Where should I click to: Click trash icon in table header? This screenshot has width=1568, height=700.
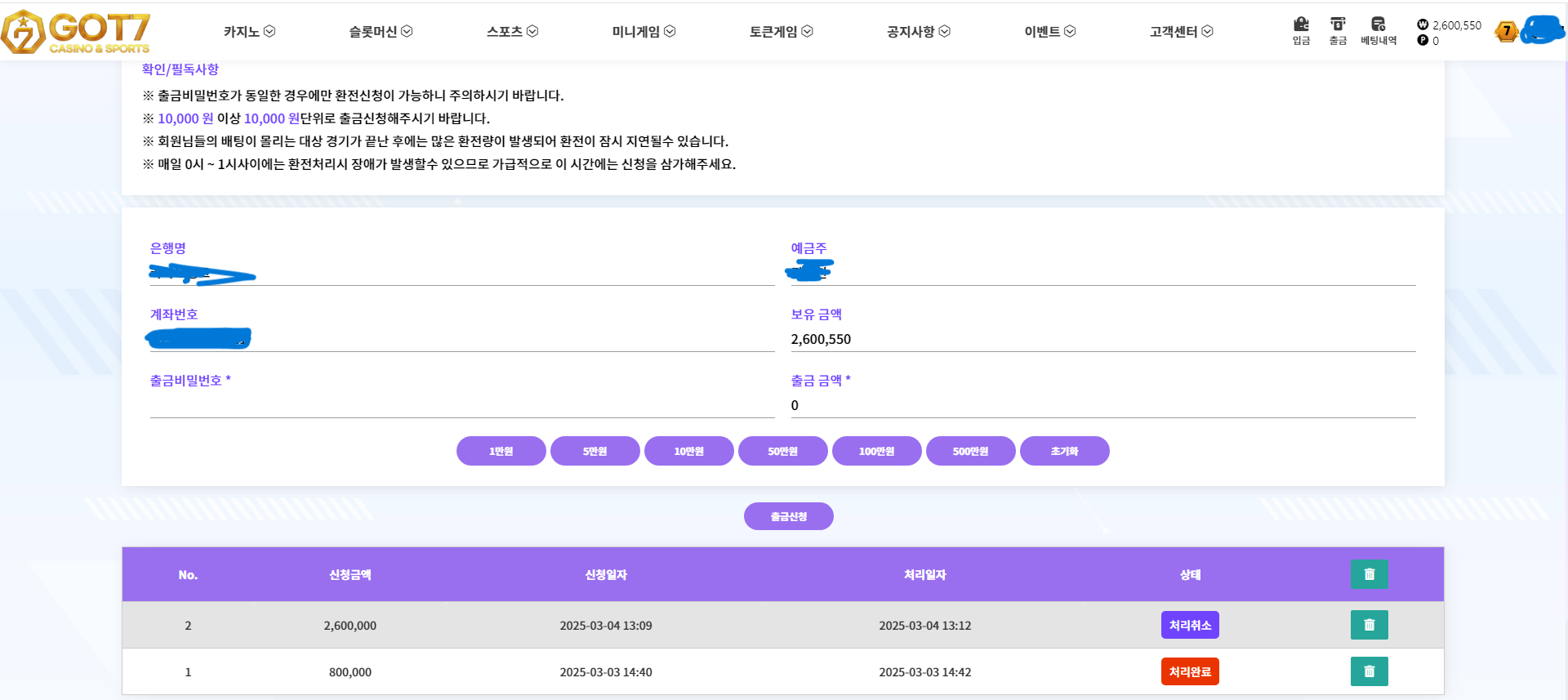pyautogui.click(x=1369, y=574)
